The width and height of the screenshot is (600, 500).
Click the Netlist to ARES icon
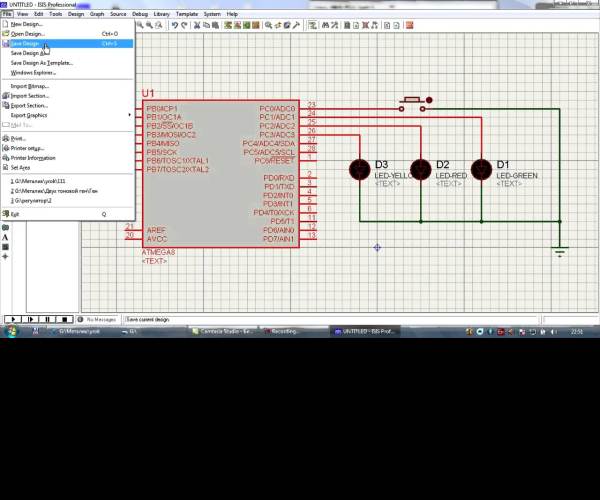(x=409, y=25)
